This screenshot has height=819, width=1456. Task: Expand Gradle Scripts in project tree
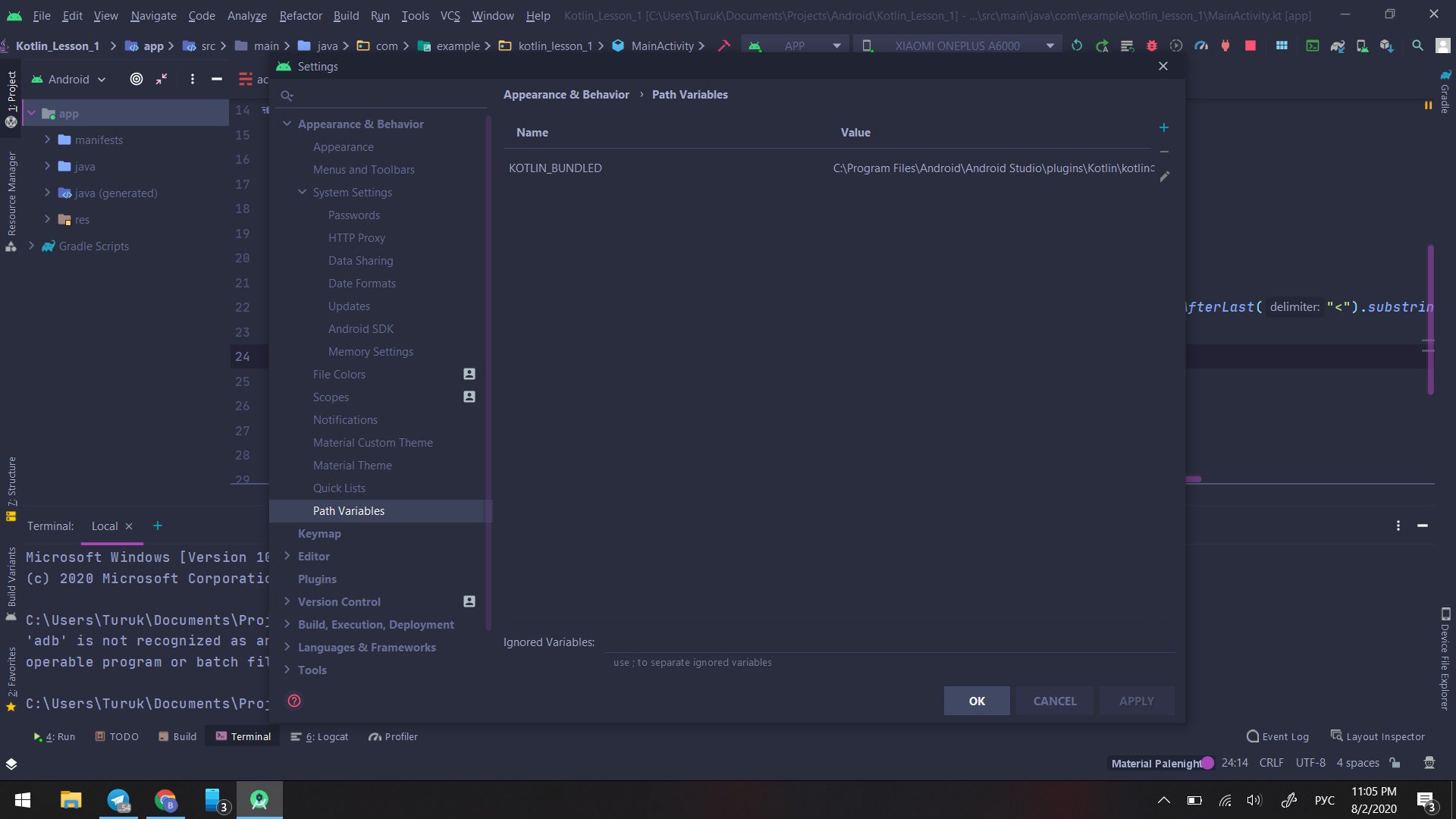(x=31, y=246)
